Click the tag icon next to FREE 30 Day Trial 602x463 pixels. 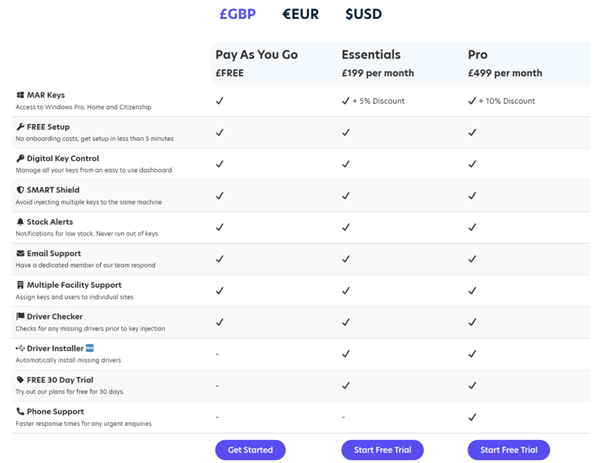[20, 380]
